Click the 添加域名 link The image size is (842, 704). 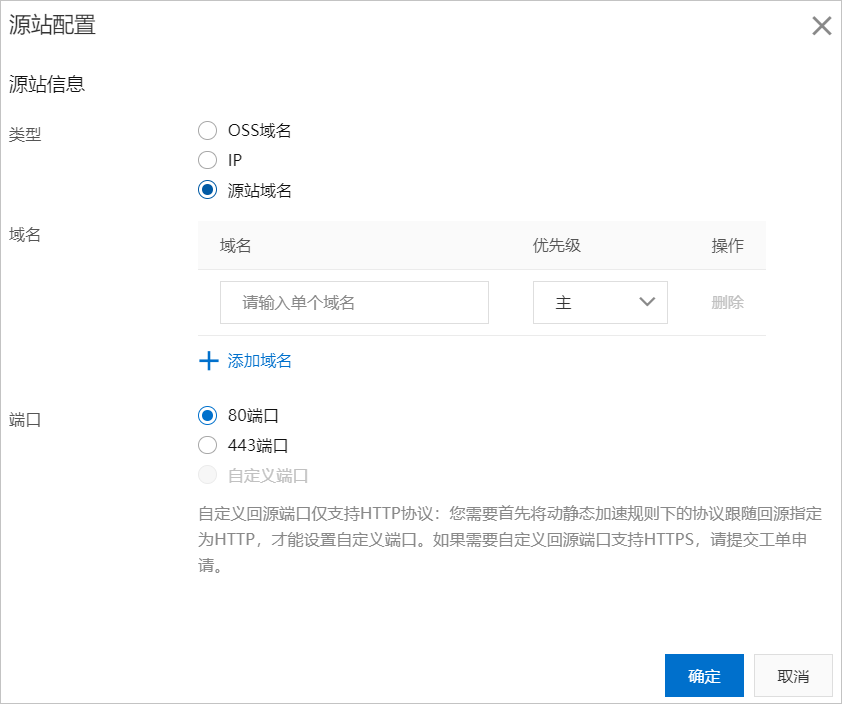pyautogui.click(x=259, y=361)
